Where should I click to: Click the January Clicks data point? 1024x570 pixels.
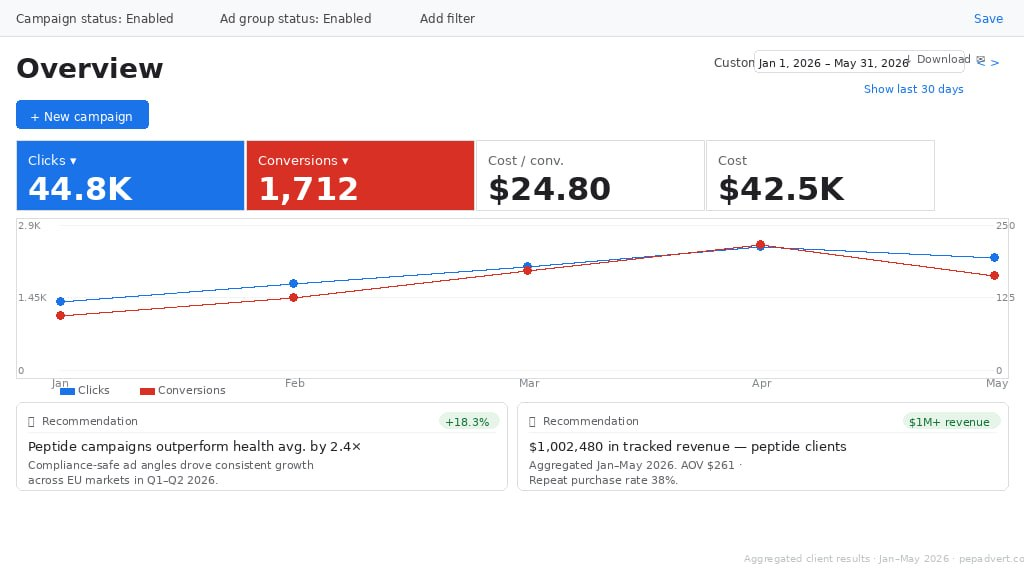(61, 302)
